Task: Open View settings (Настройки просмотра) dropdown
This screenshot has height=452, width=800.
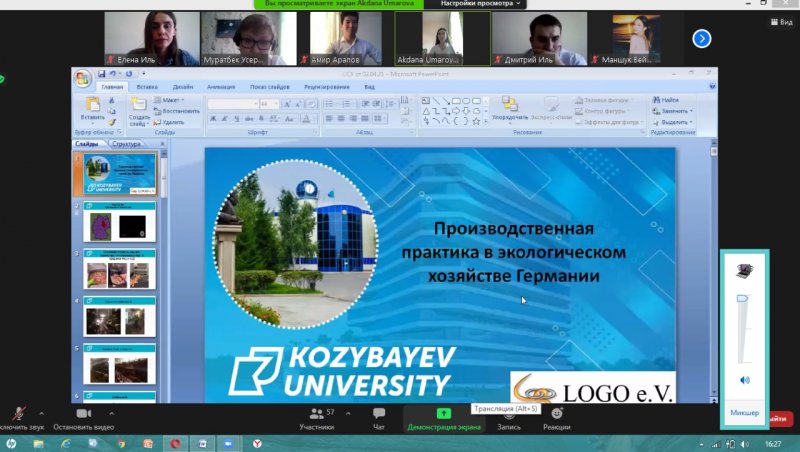Action: click(480, 4)
